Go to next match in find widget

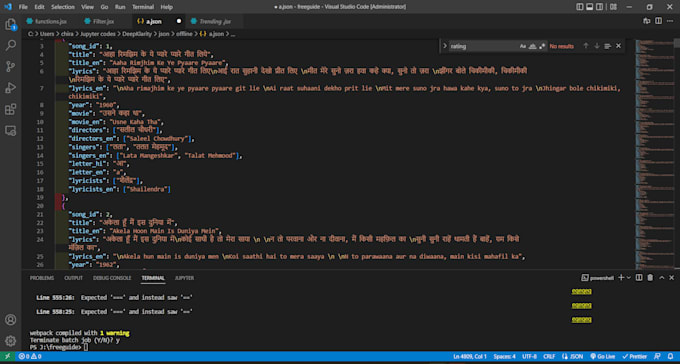[x=597, y=46]
